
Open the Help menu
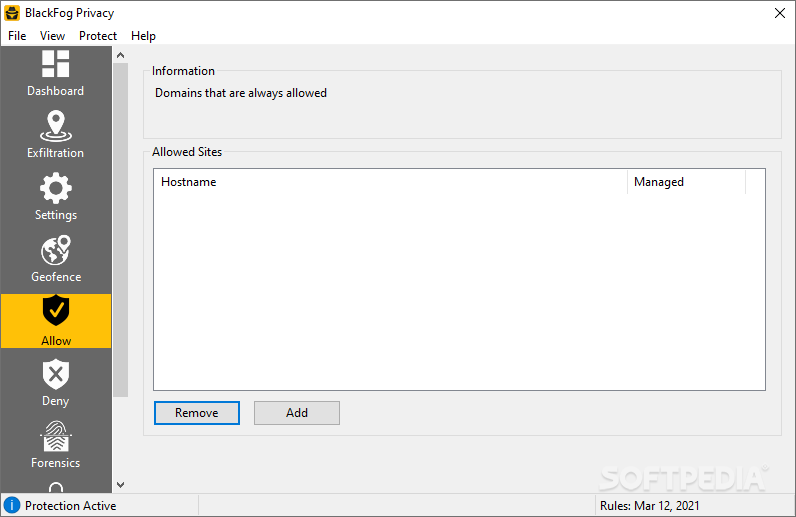point(143,36)
